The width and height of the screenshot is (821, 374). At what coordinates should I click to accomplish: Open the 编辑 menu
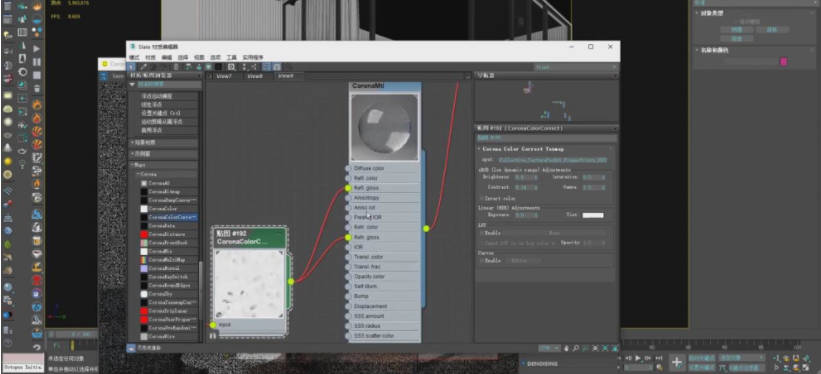(167, 57)
